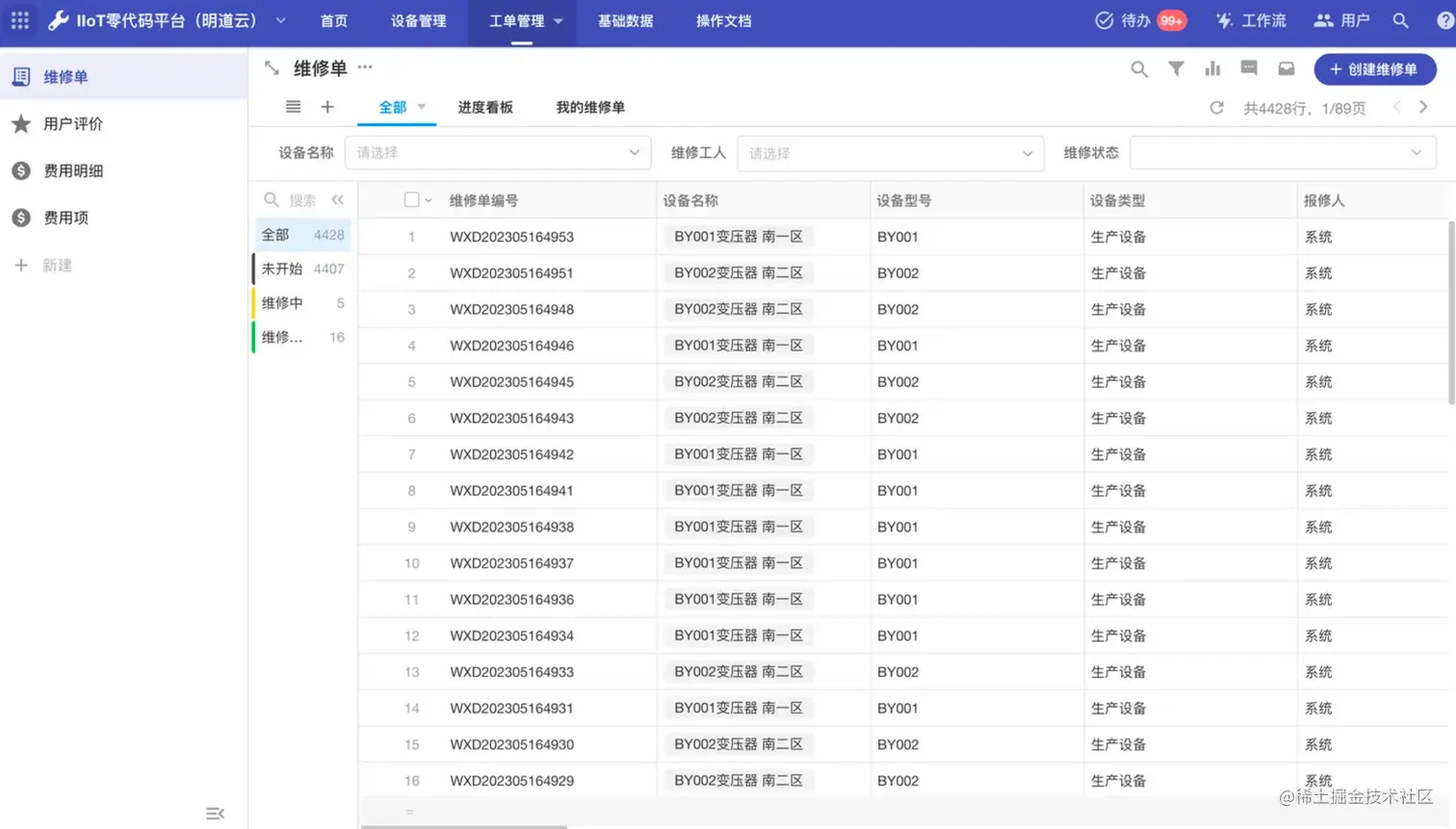Open the statistics chart icon
This screenshot has height=829, width=1456.
coord(1211,68)
